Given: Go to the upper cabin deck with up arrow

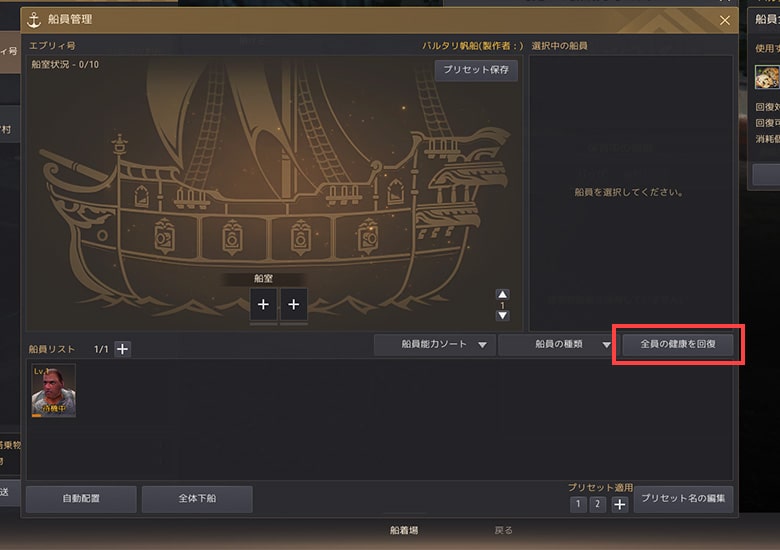Looking at the screenshot, I should pos(502,294).
